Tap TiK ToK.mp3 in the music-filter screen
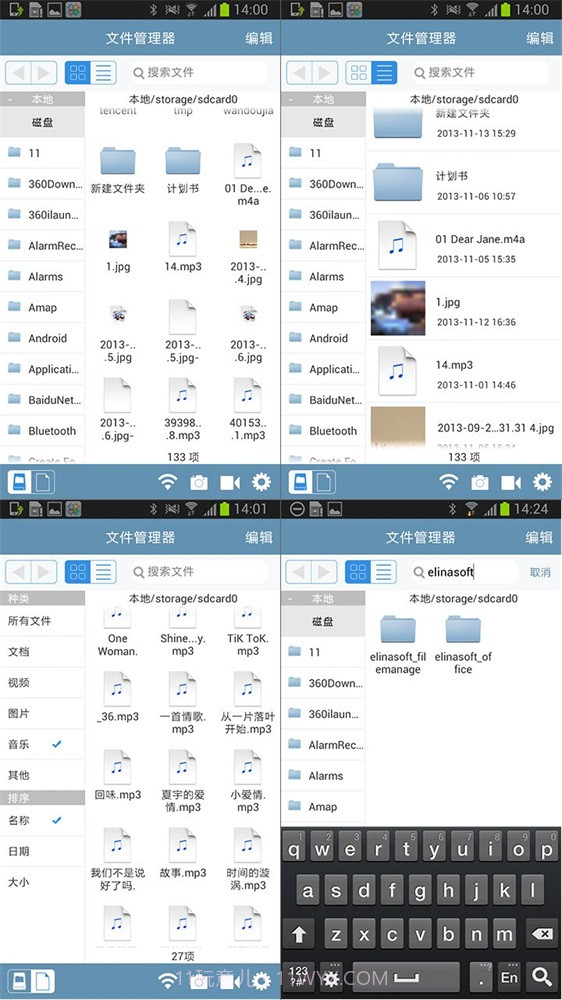This screenshot has width=562, height=1000. 248,631
